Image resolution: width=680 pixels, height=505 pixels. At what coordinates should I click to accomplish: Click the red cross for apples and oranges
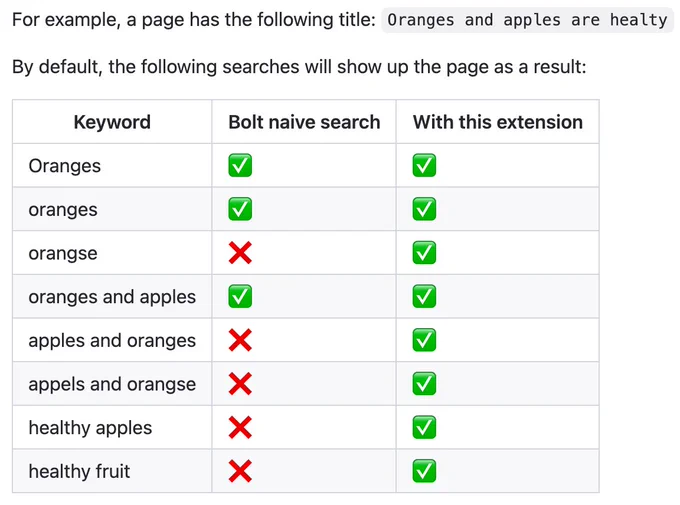240,340
